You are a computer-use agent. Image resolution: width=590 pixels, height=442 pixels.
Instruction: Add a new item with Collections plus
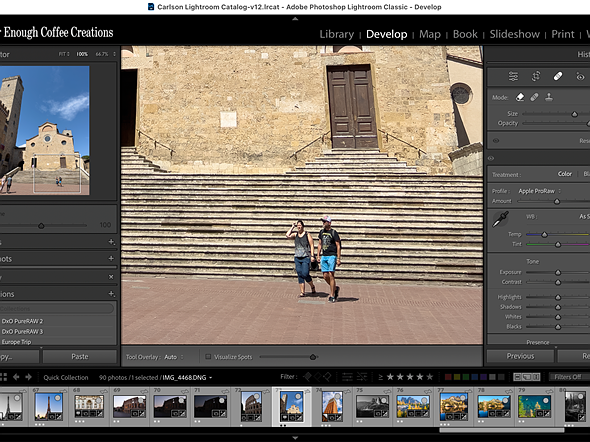111,293
